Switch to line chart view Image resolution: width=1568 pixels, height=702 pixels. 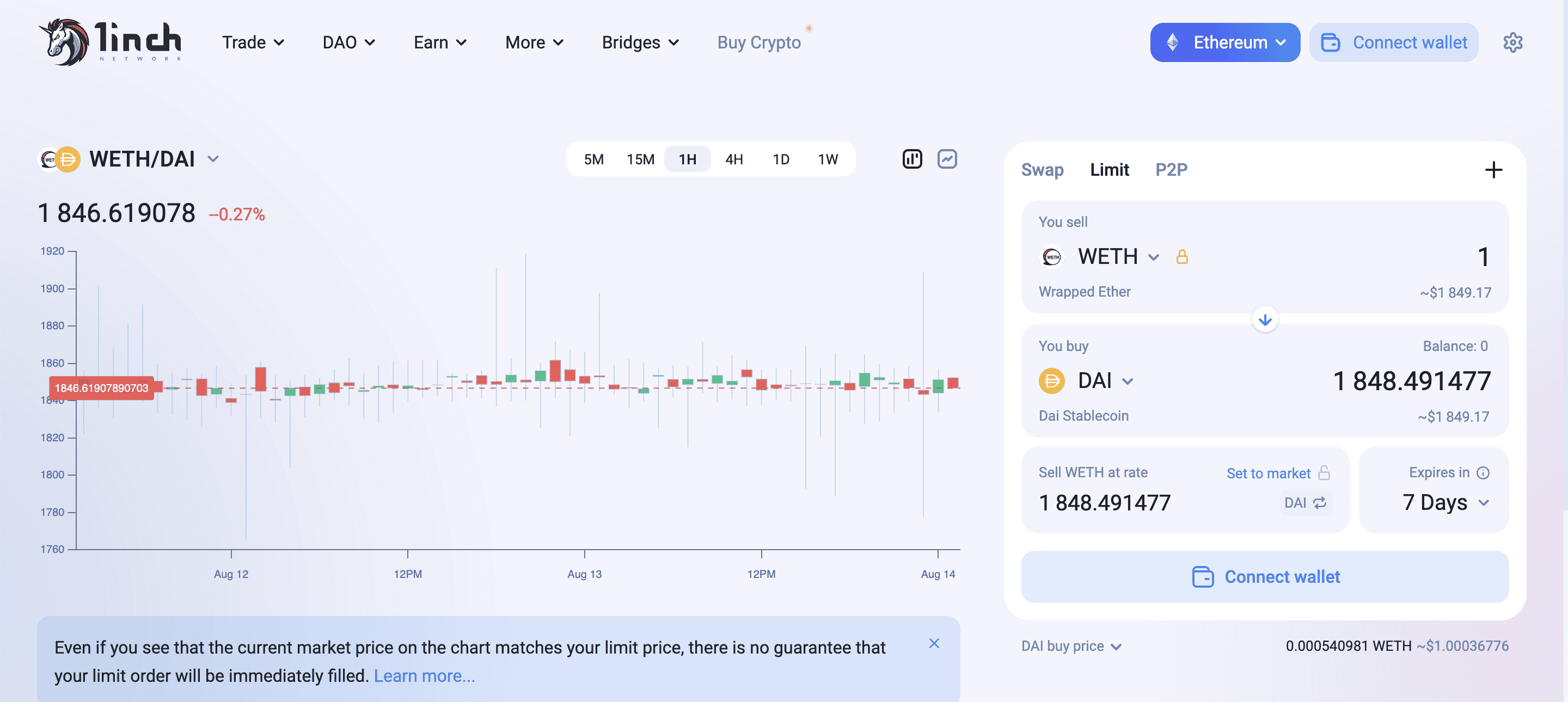click(x=947, y=159)
